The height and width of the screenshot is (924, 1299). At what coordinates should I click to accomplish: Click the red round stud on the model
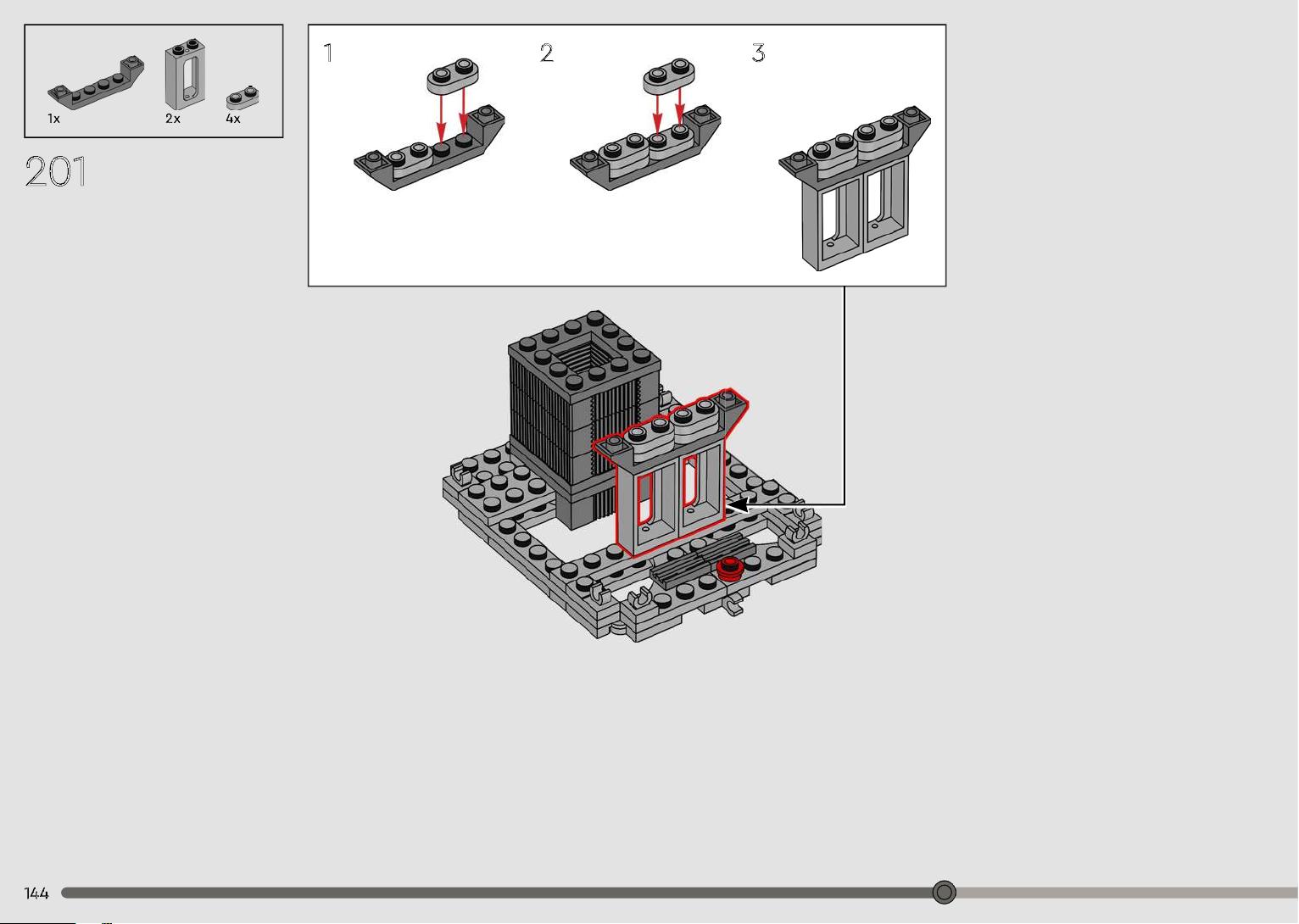[x=729, y=568]
